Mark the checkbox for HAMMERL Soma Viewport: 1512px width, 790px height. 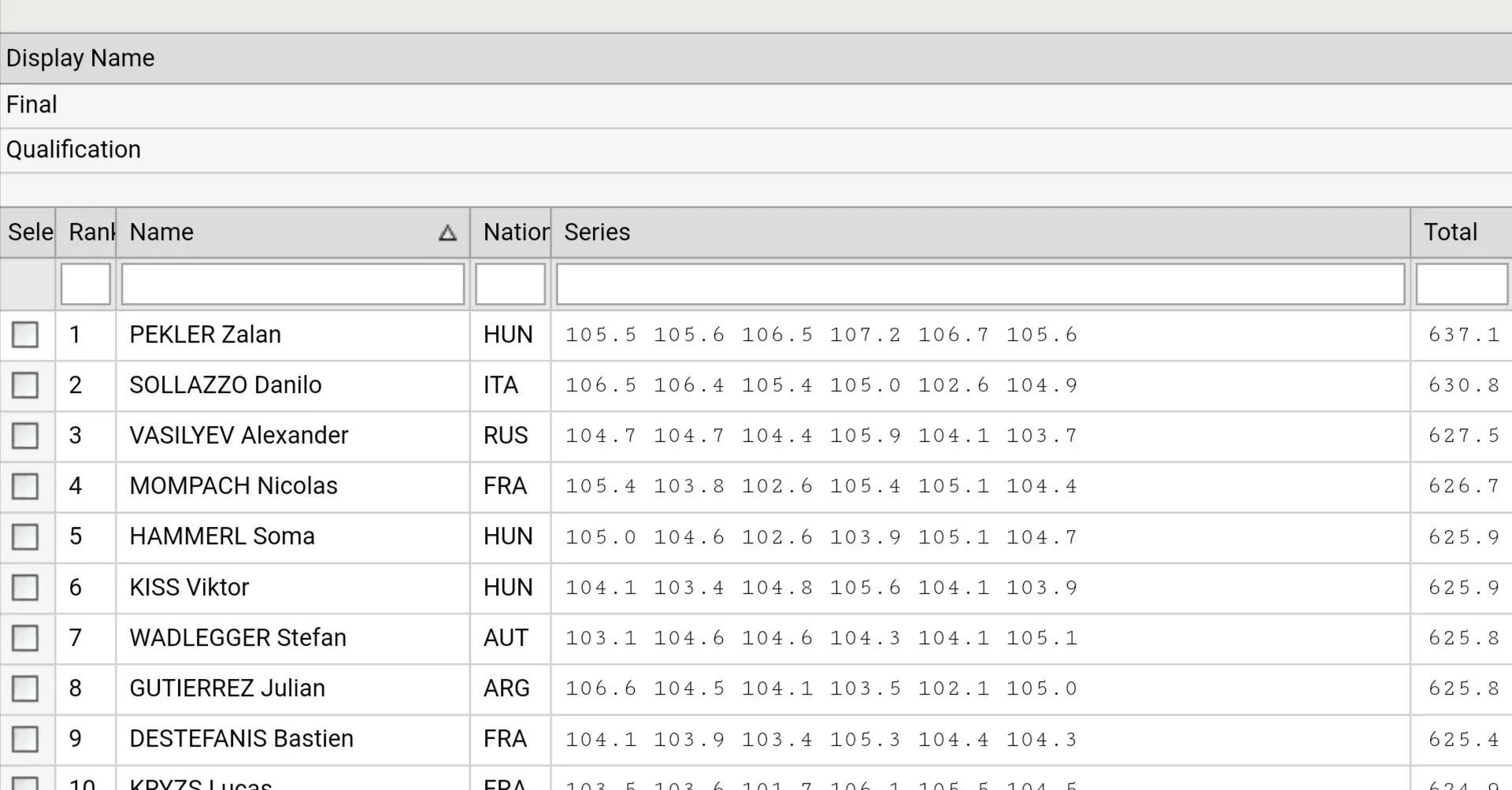[25, 537]
